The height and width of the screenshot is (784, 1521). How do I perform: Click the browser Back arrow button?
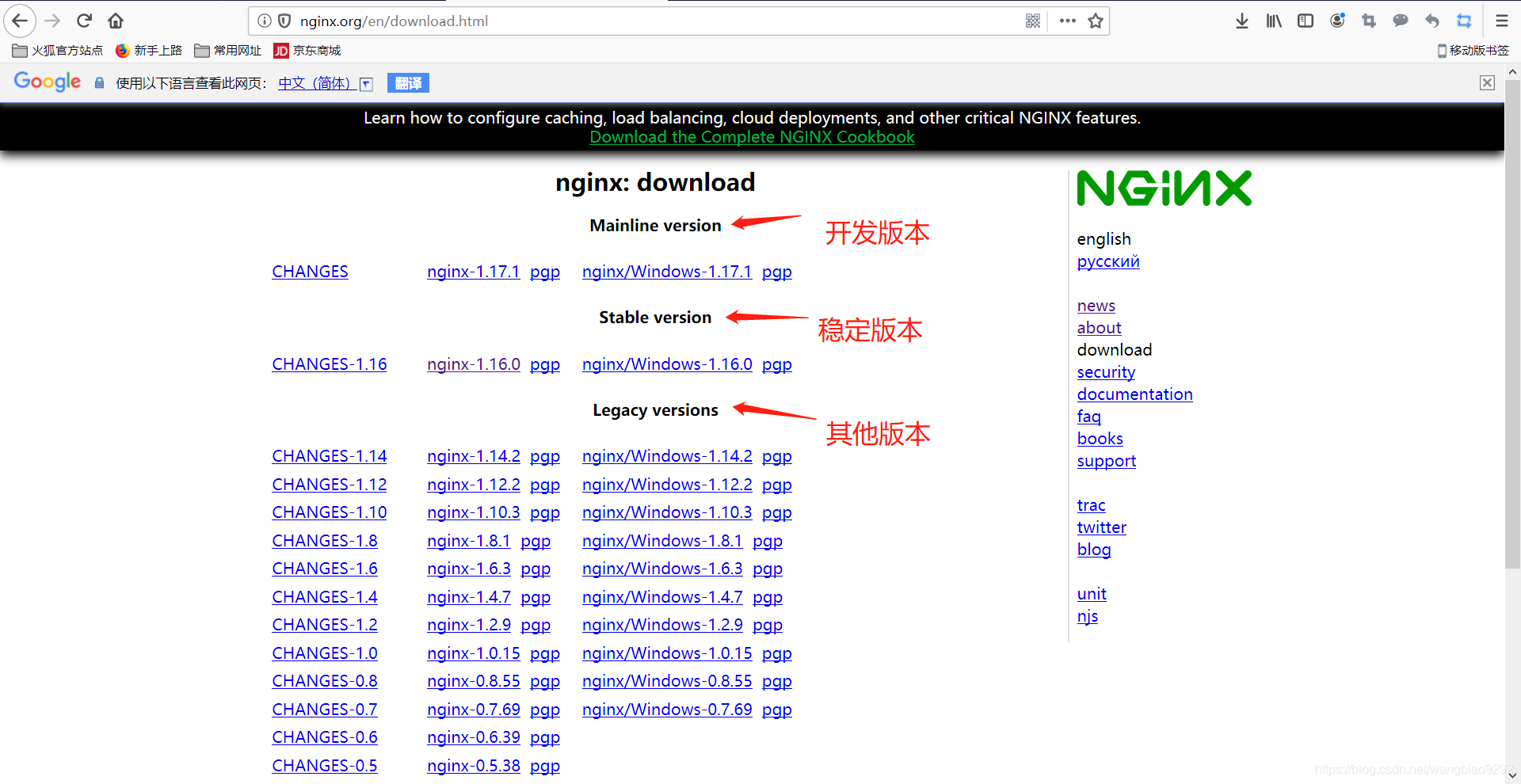[x=21, y=21]
